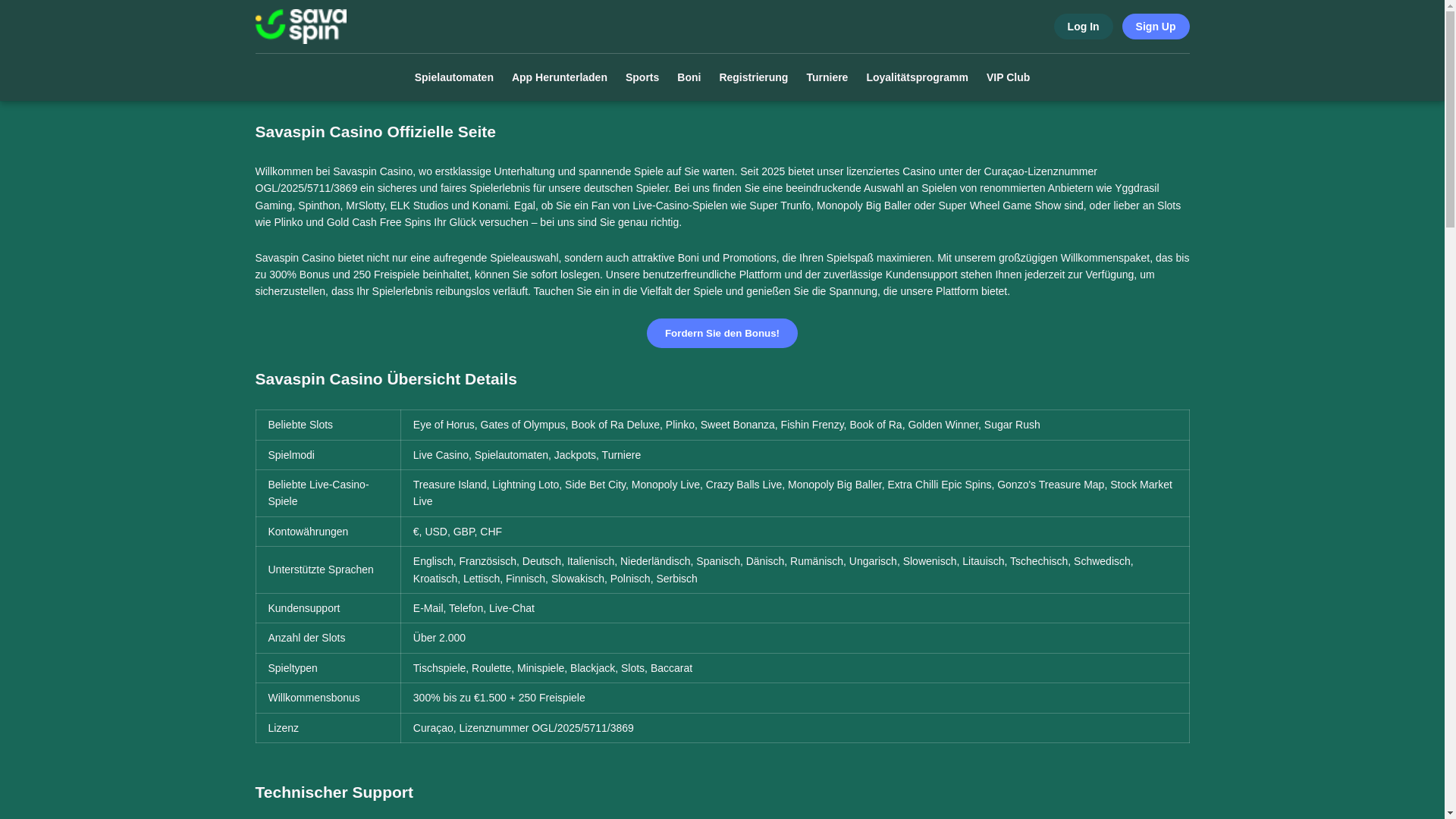Open Loyalitätsprogramm navigation link
The height and width of the screenshot is (819, 1456).
pos(917,77)
